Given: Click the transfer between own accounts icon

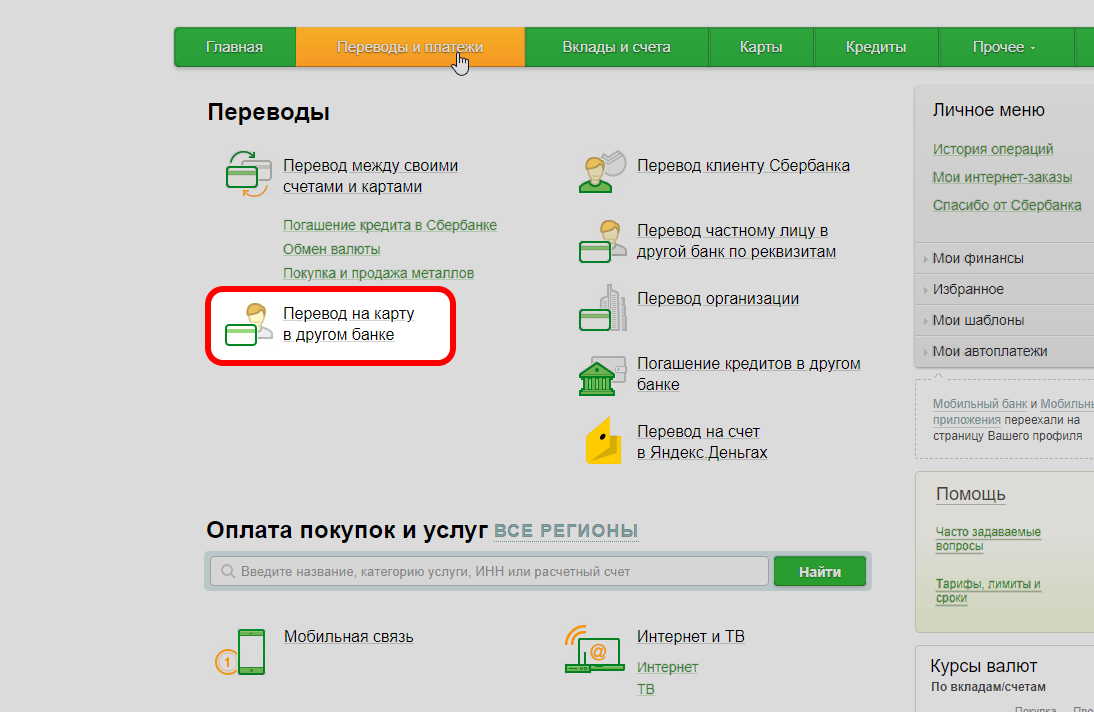Looking at the screenshot, I should [x=248, y=170].
